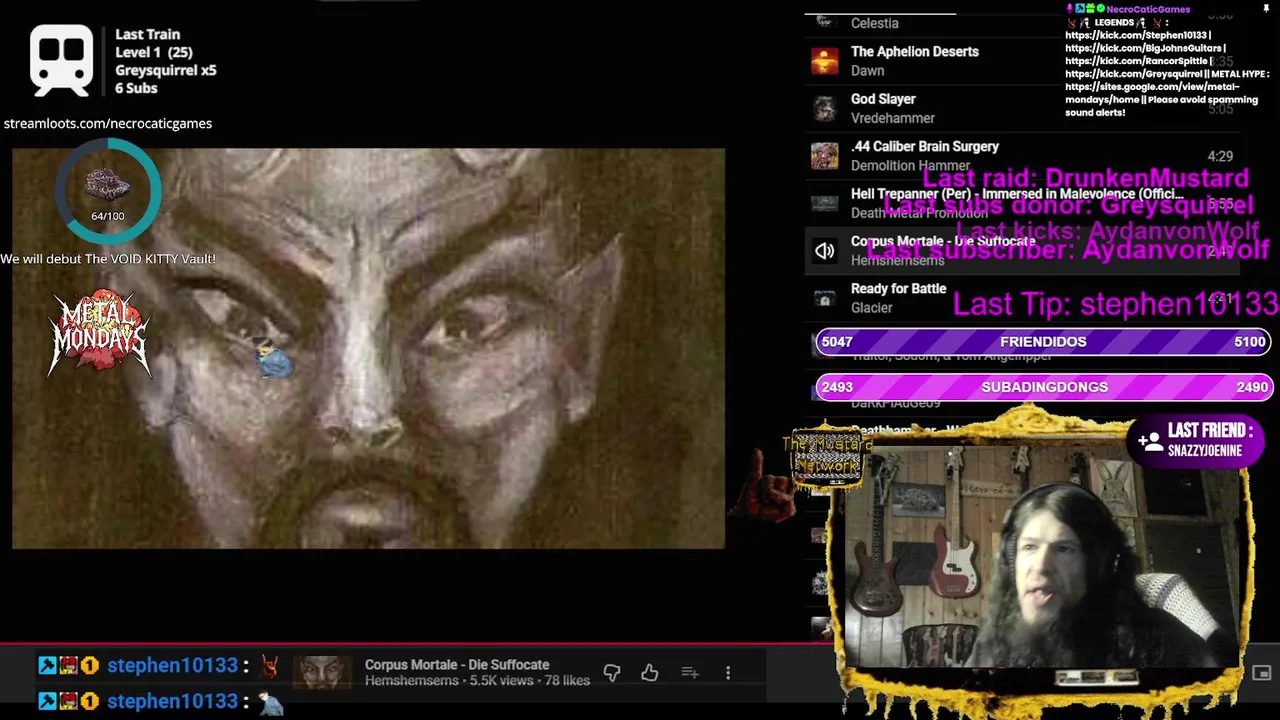Click the add to playlist icon
The image size is (1280, 720).
pos(689,673)
